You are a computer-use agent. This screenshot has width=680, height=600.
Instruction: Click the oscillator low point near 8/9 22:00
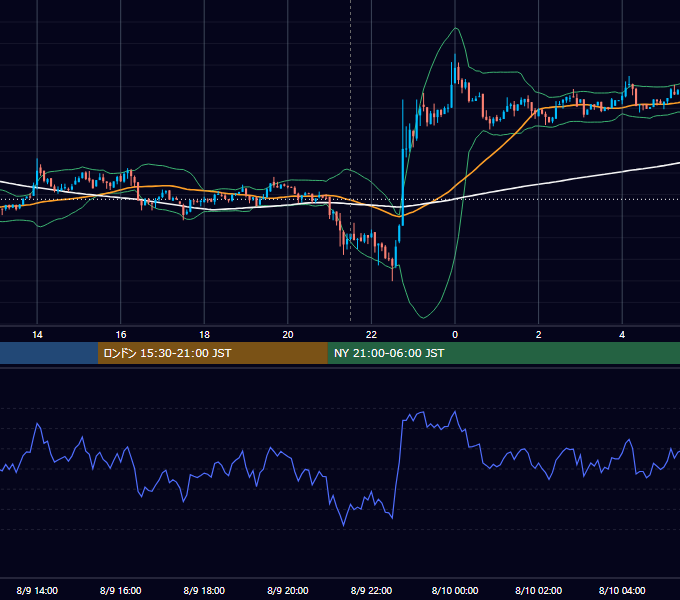(344, 525)
